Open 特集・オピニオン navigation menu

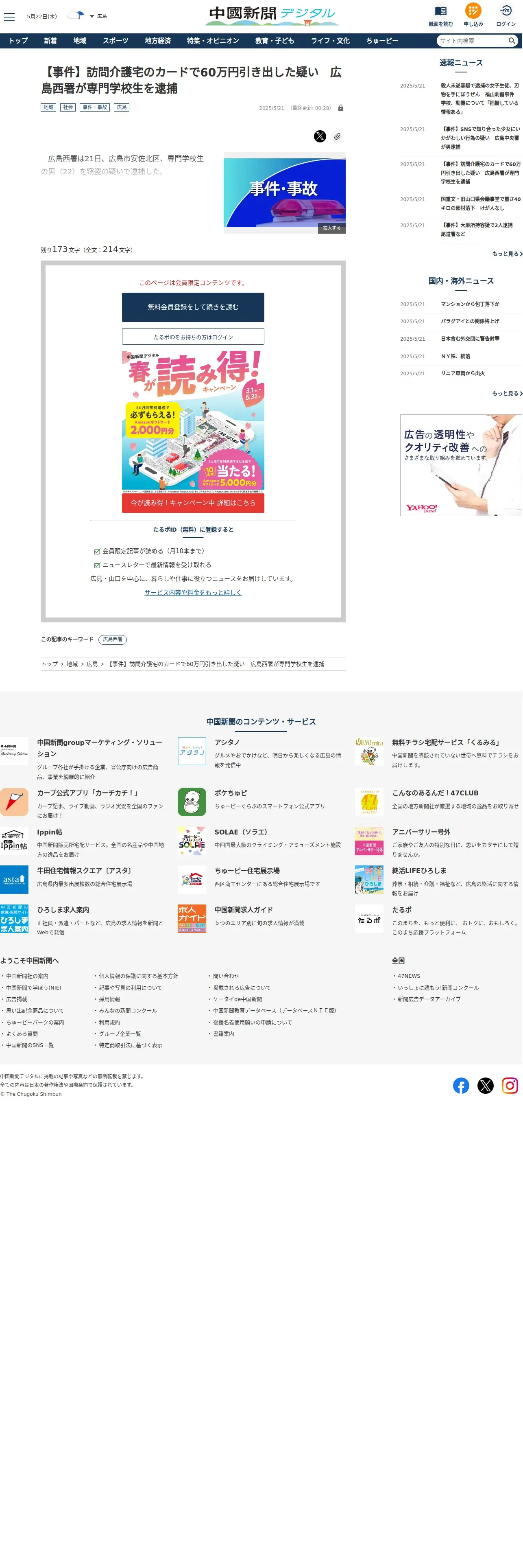pos(213,41)
